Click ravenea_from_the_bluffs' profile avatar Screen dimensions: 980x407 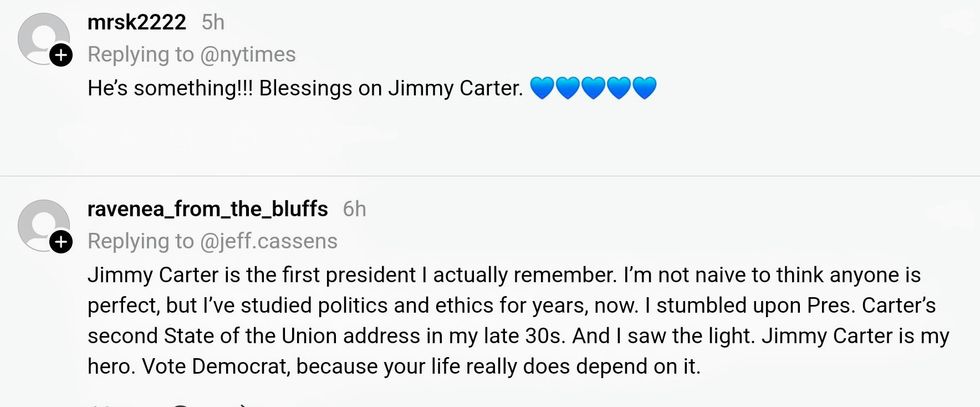(x=43, y=223)
